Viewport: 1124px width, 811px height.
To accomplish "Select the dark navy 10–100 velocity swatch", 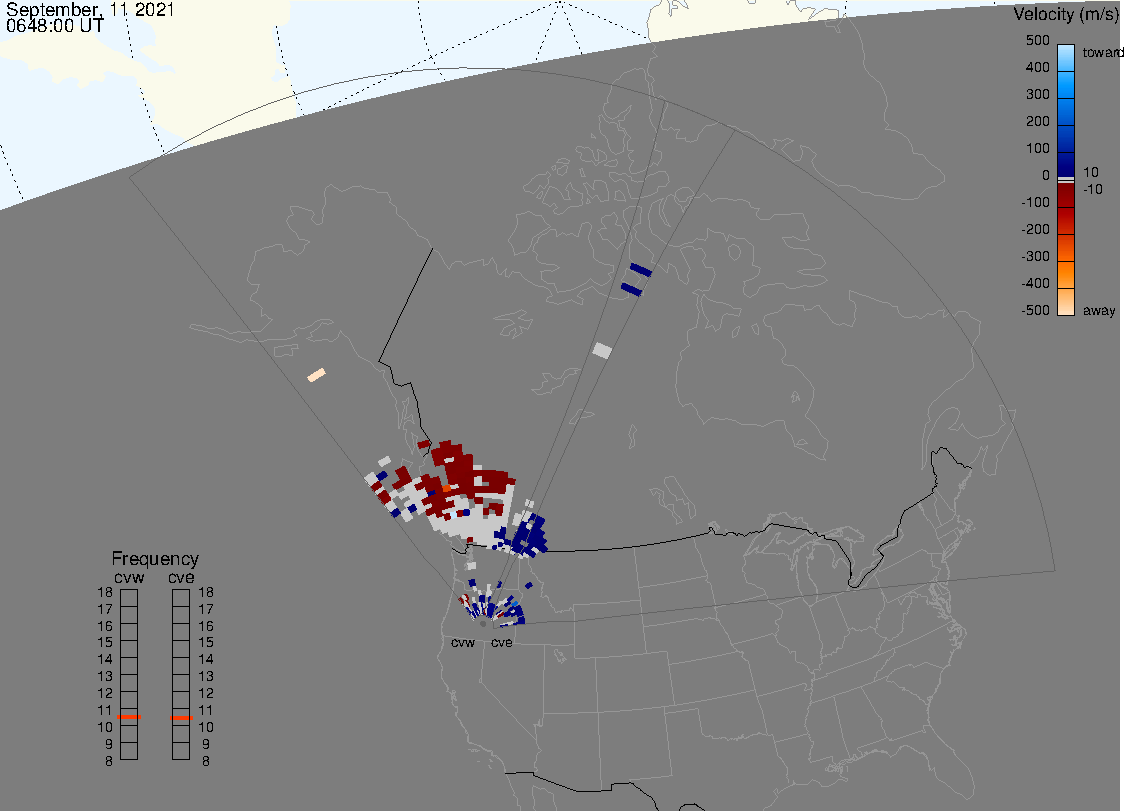I will (1066, 164).
